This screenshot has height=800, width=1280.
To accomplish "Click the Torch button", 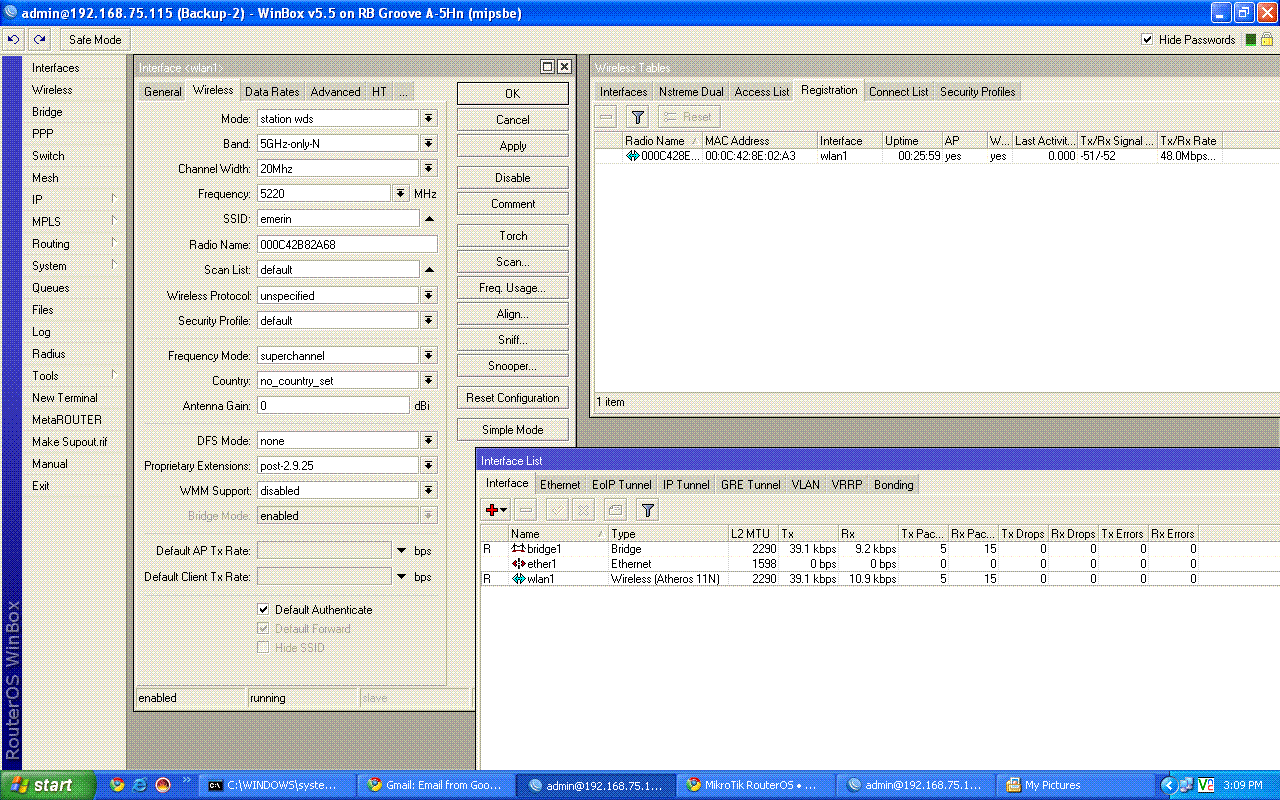I will (x=513, y=235).
